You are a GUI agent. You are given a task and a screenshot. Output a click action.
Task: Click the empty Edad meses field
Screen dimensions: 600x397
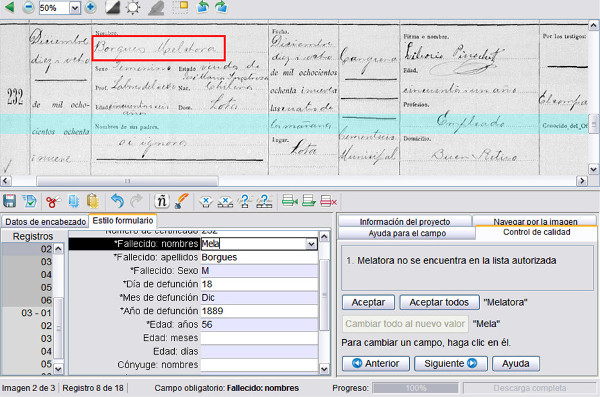pyautogui.click(x=259, y=338)
